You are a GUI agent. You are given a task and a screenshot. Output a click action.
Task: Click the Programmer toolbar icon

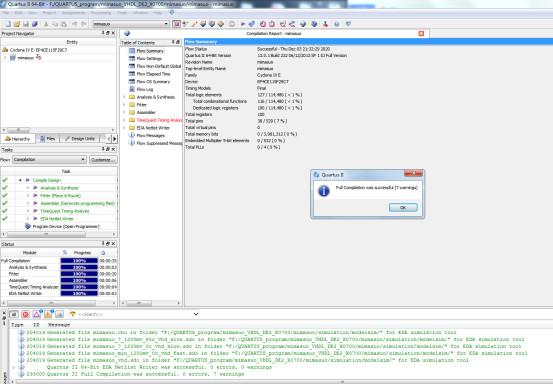314,24
